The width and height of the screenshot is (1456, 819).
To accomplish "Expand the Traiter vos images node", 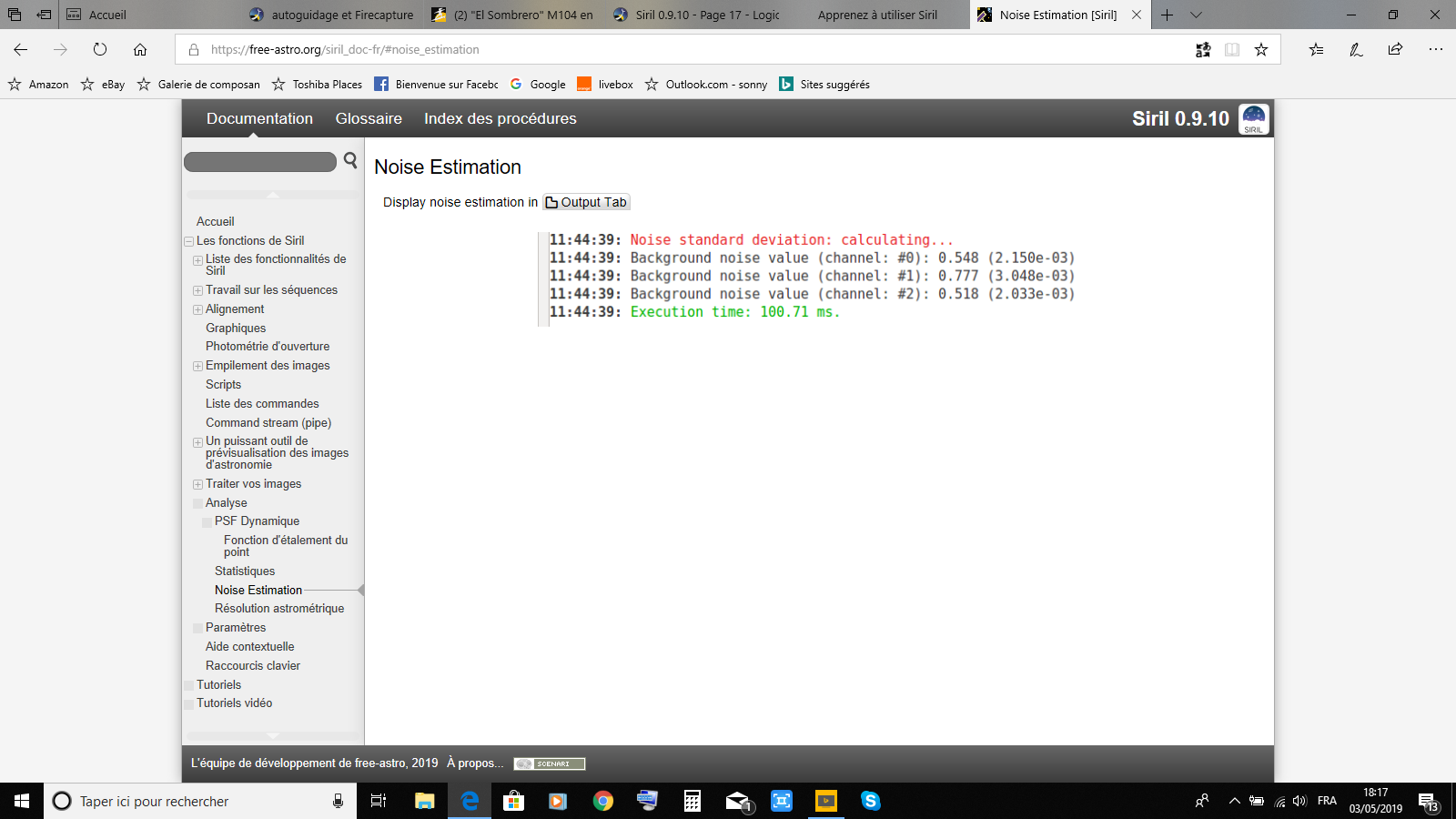I will click(x=197, y=485).
